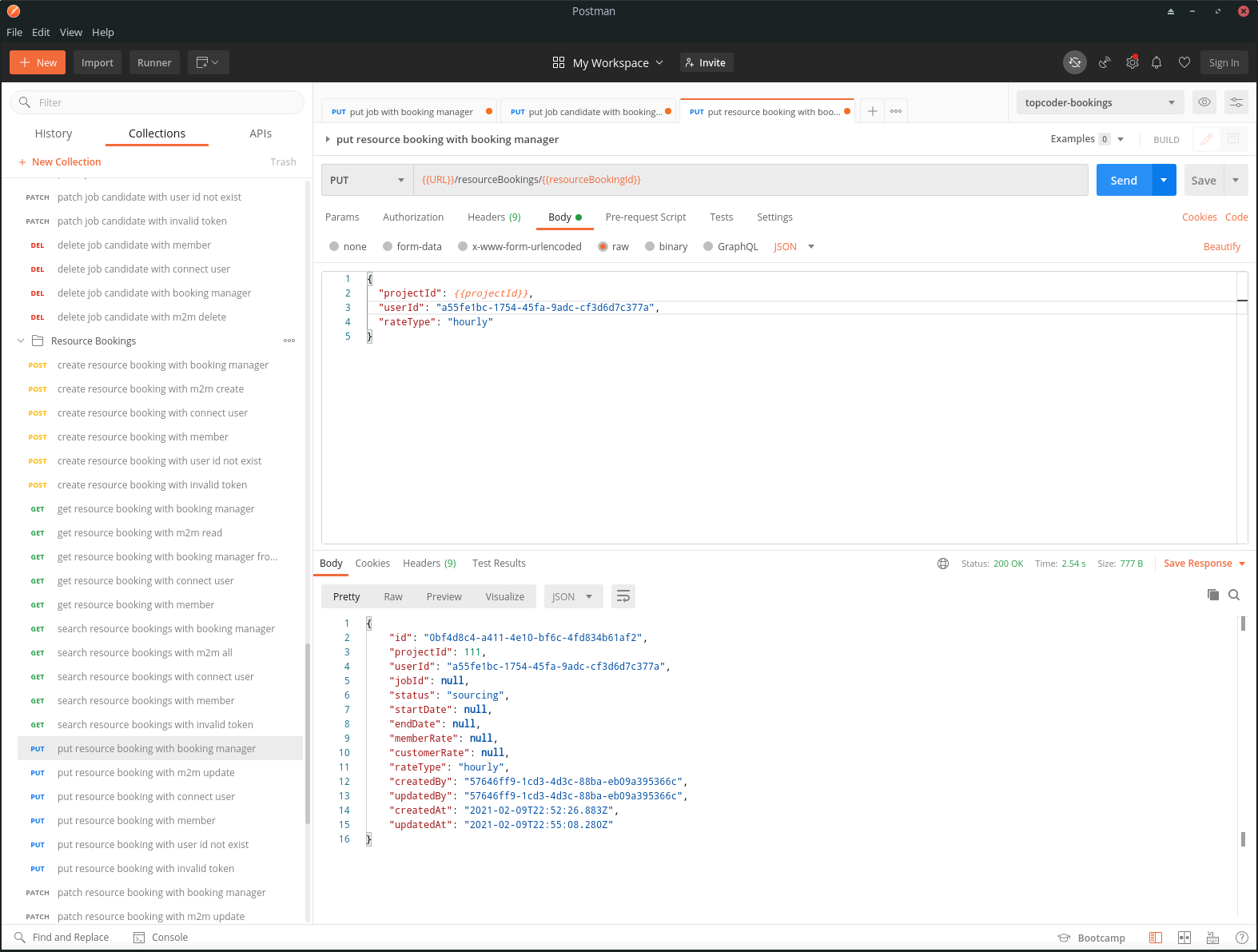
Task: Toggle the wrap lines icon in response
Action: pos(623,596)
